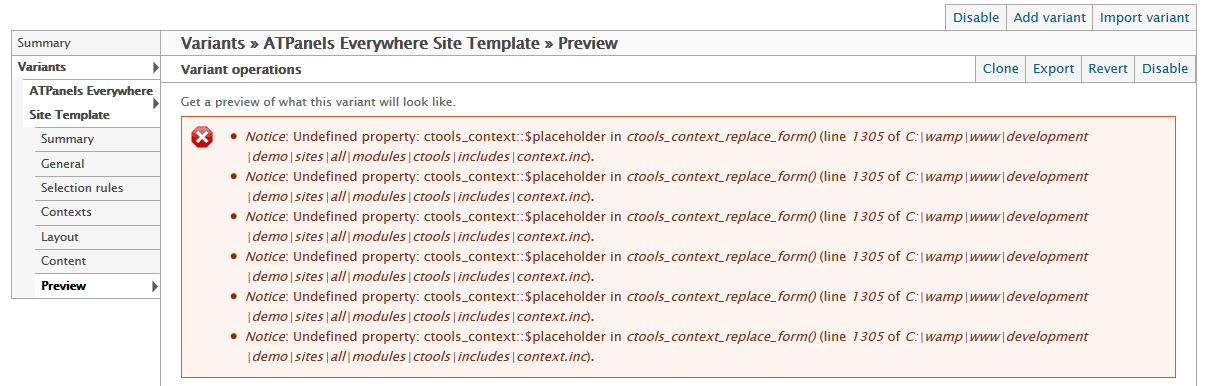The image size is (1205, 386).
Task: Expand the Variants arrow in sidebar
Action: pos(155,67)
